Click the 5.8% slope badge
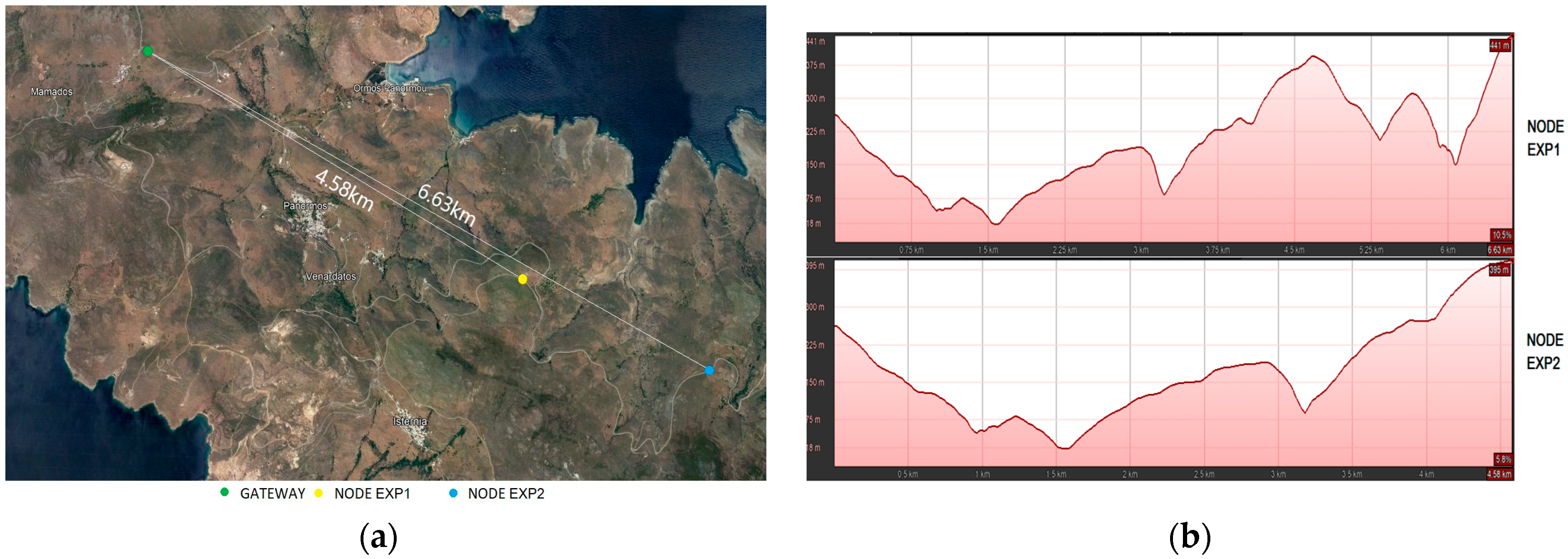The height and width of the screenshot is (559, 1568). pyautogui.click(x=1503, y=460)
